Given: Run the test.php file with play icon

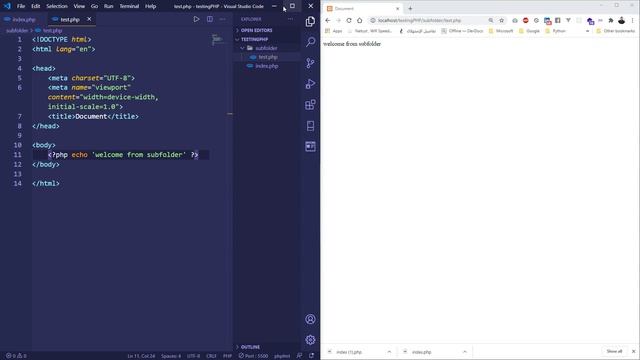Looking at the screenshot, I should 196,19.
